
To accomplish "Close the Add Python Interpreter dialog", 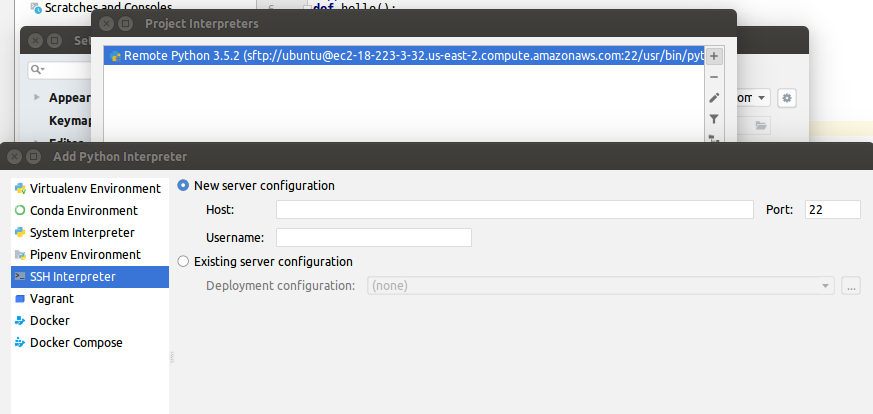I will coord(14,157).
